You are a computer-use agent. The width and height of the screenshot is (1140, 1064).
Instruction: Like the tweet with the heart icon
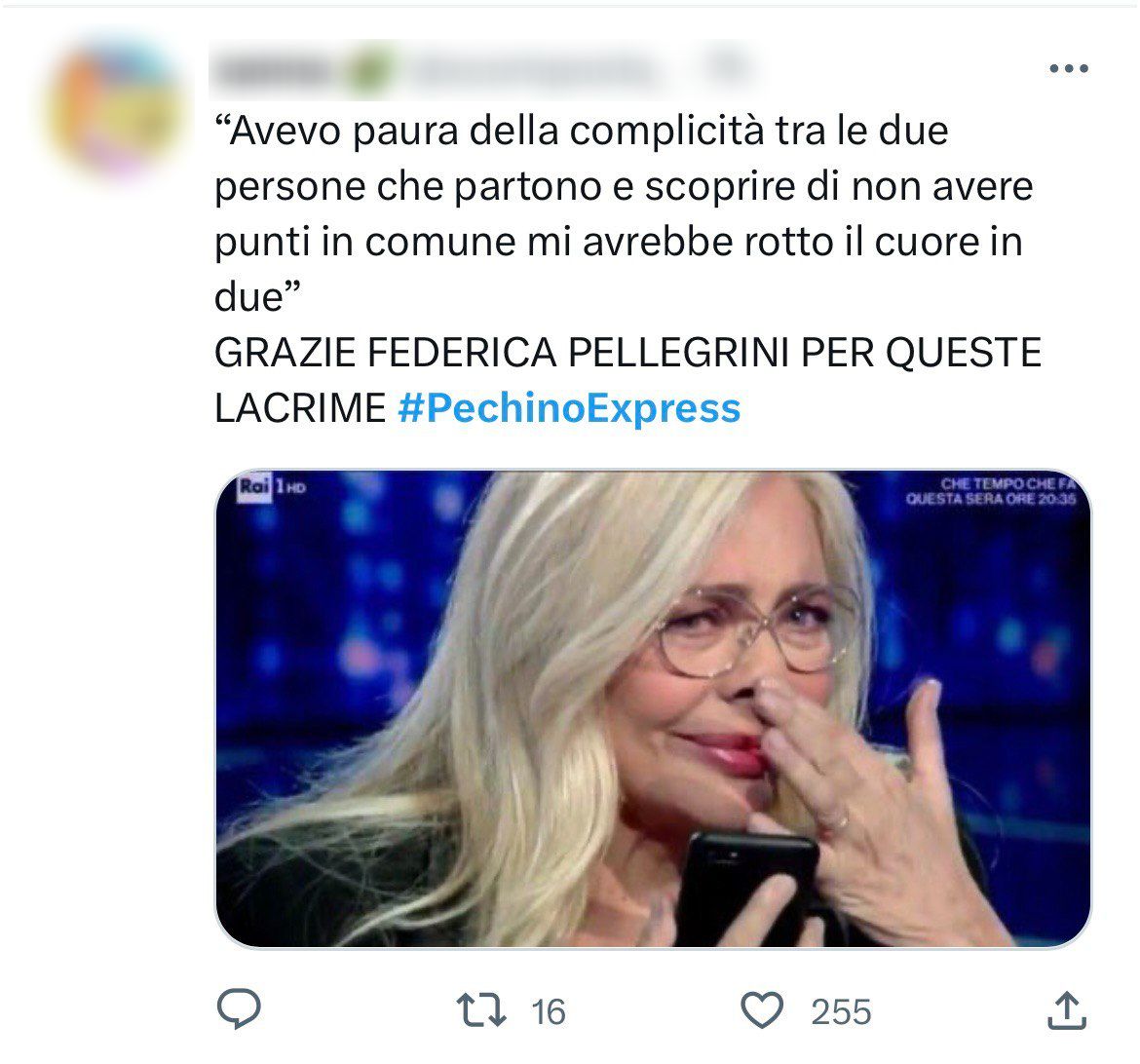pos(761,1011)
